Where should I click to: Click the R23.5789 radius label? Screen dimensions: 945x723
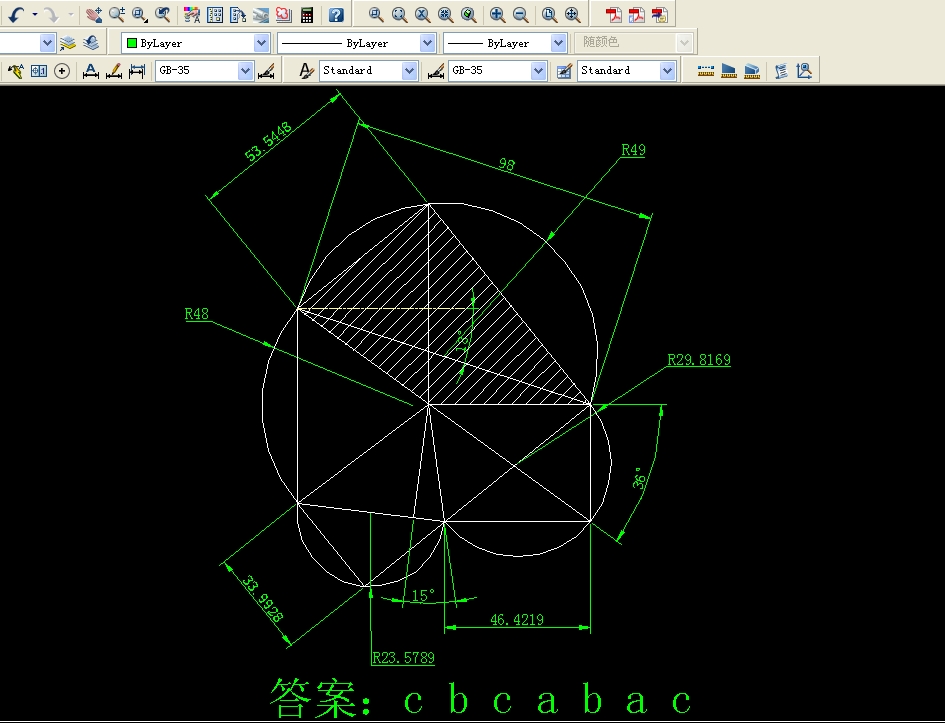[x=403, y=658]
